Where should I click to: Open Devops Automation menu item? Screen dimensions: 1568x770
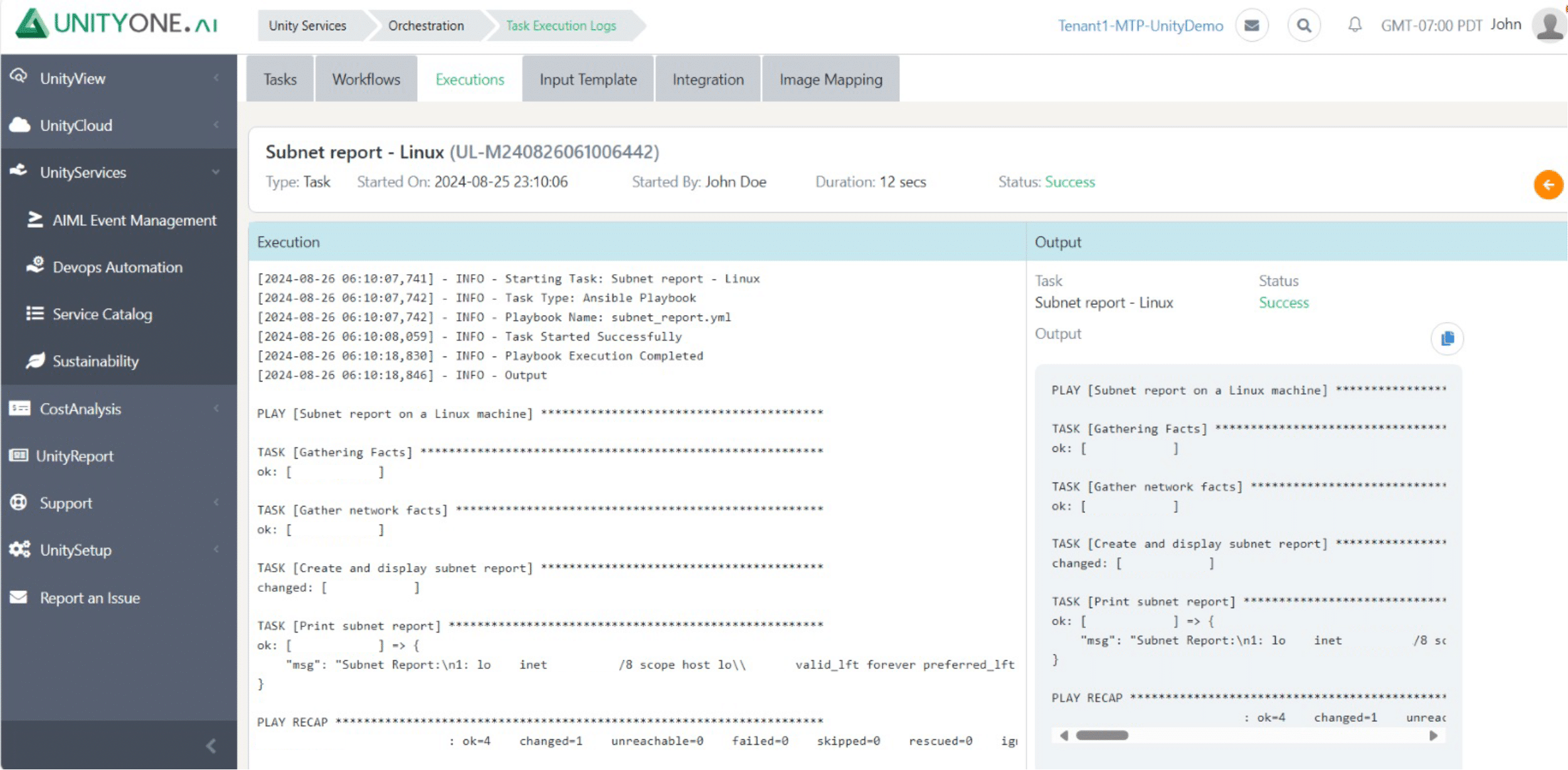click(119, 267)
